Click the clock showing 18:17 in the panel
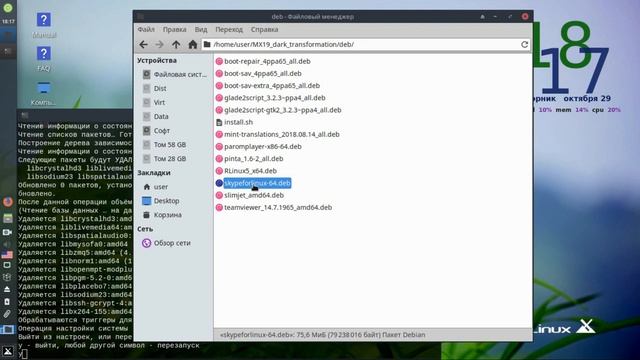640x360 pixels. click(x=8, y=21)
